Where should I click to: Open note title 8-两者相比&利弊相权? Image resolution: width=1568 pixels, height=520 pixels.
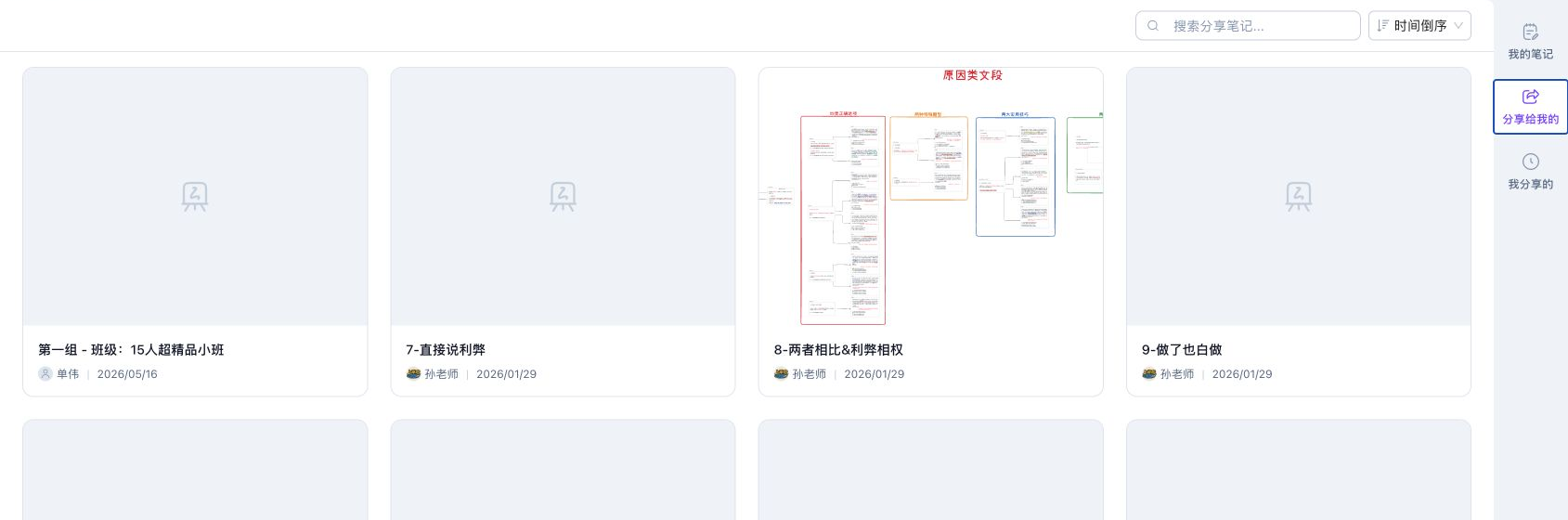point(838,350)
